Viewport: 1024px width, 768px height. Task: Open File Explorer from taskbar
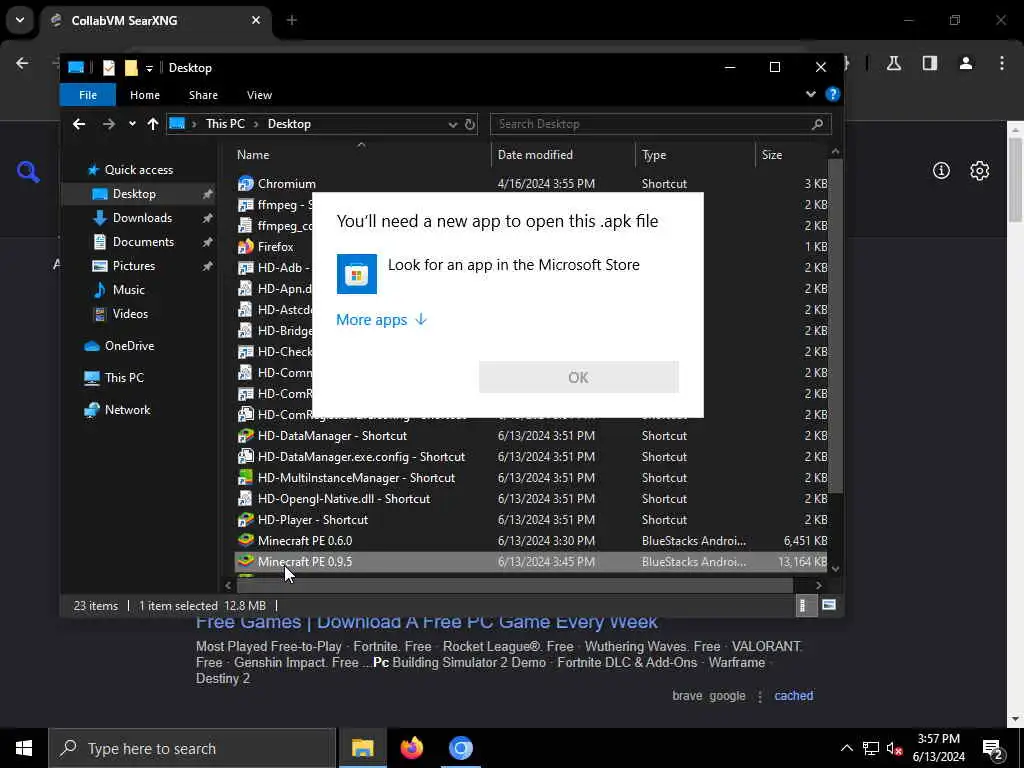pos(362,748)
